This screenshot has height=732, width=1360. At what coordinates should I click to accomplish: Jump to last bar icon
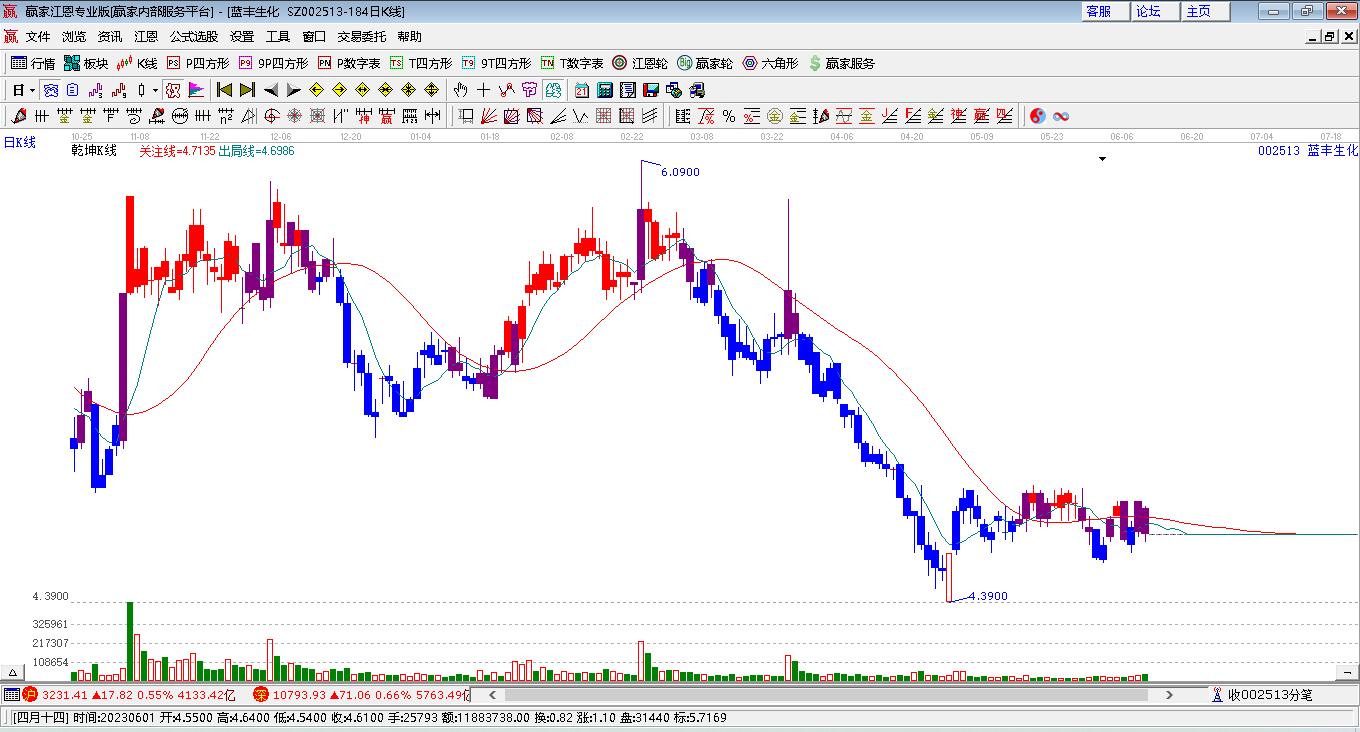click(247, 90)
